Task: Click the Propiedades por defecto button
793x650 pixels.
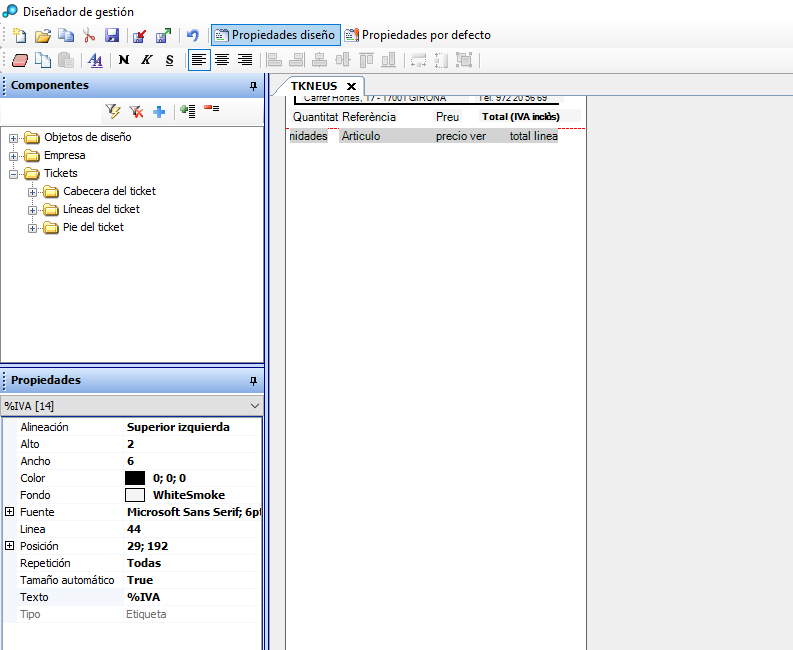Action: tap(418, 35)
